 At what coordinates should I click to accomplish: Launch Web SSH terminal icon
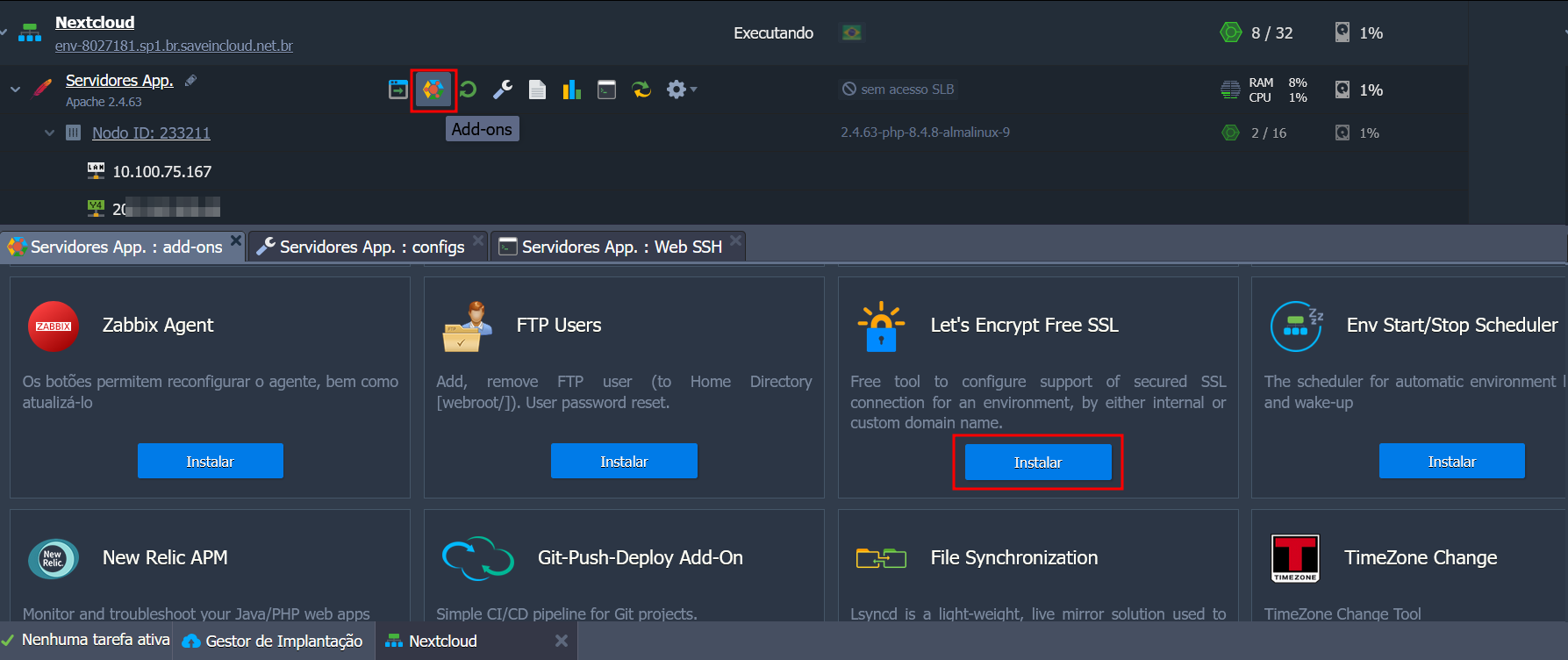pos(606,90)
